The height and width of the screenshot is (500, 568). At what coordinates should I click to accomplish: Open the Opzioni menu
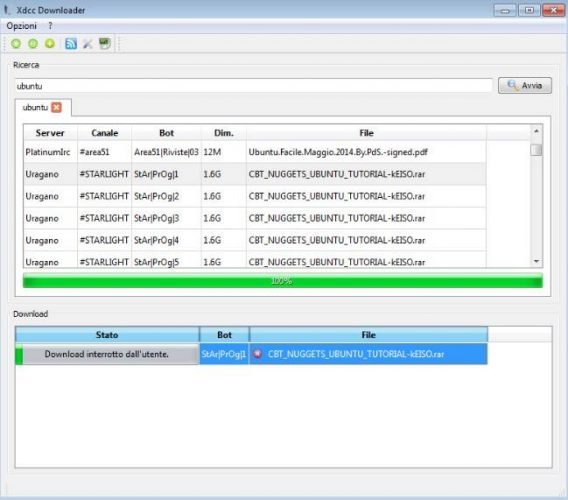22,26
